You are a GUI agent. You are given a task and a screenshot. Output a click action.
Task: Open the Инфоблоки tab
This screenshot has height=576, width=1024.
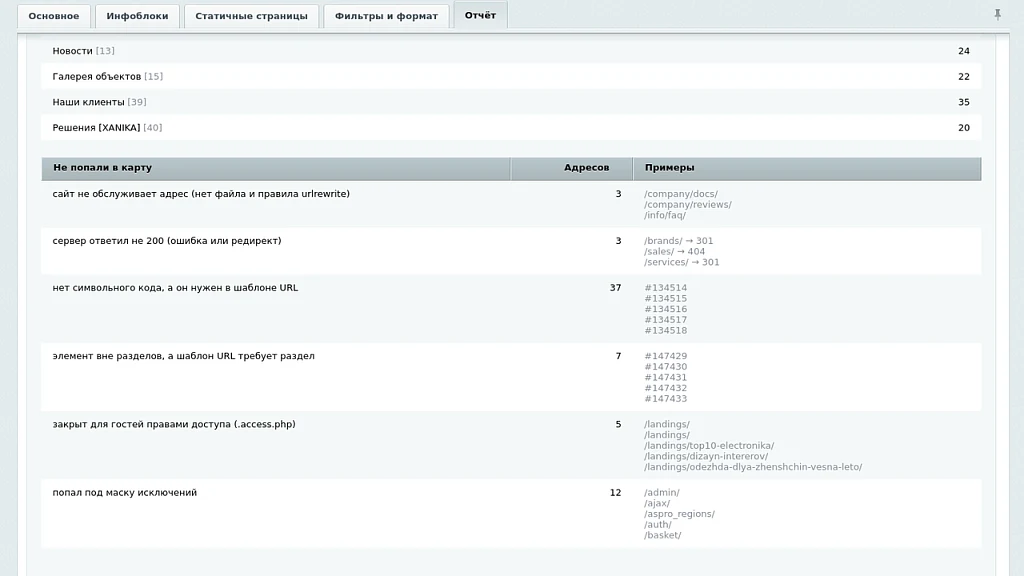click(137, 16)
